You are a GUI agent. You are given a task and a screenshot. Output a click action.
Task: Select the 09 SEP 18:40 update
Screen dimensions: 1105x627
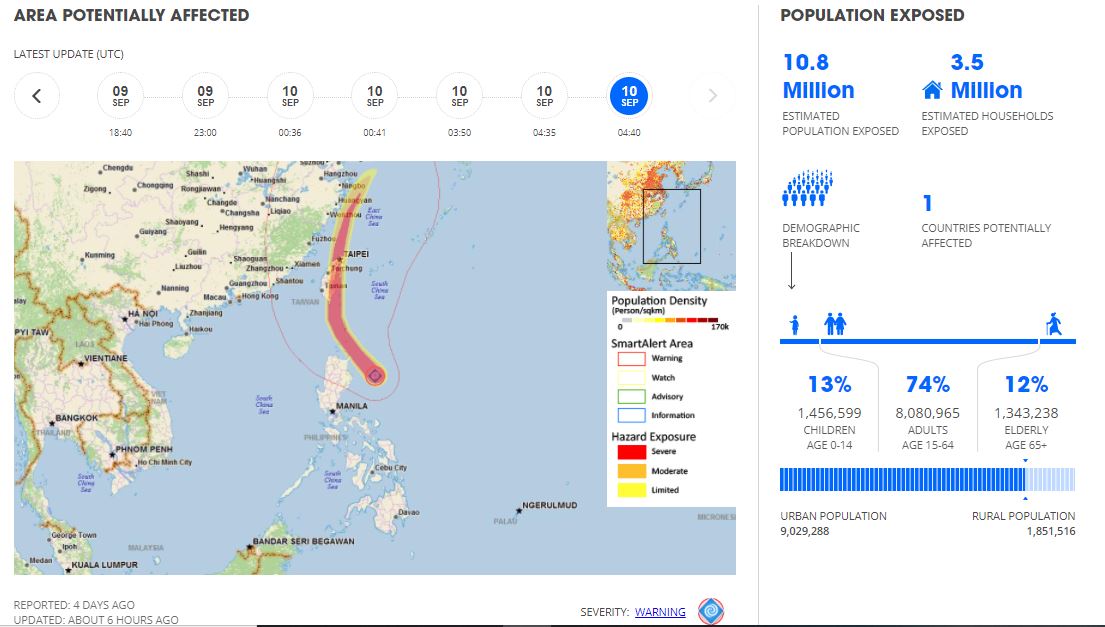(120, 94)
